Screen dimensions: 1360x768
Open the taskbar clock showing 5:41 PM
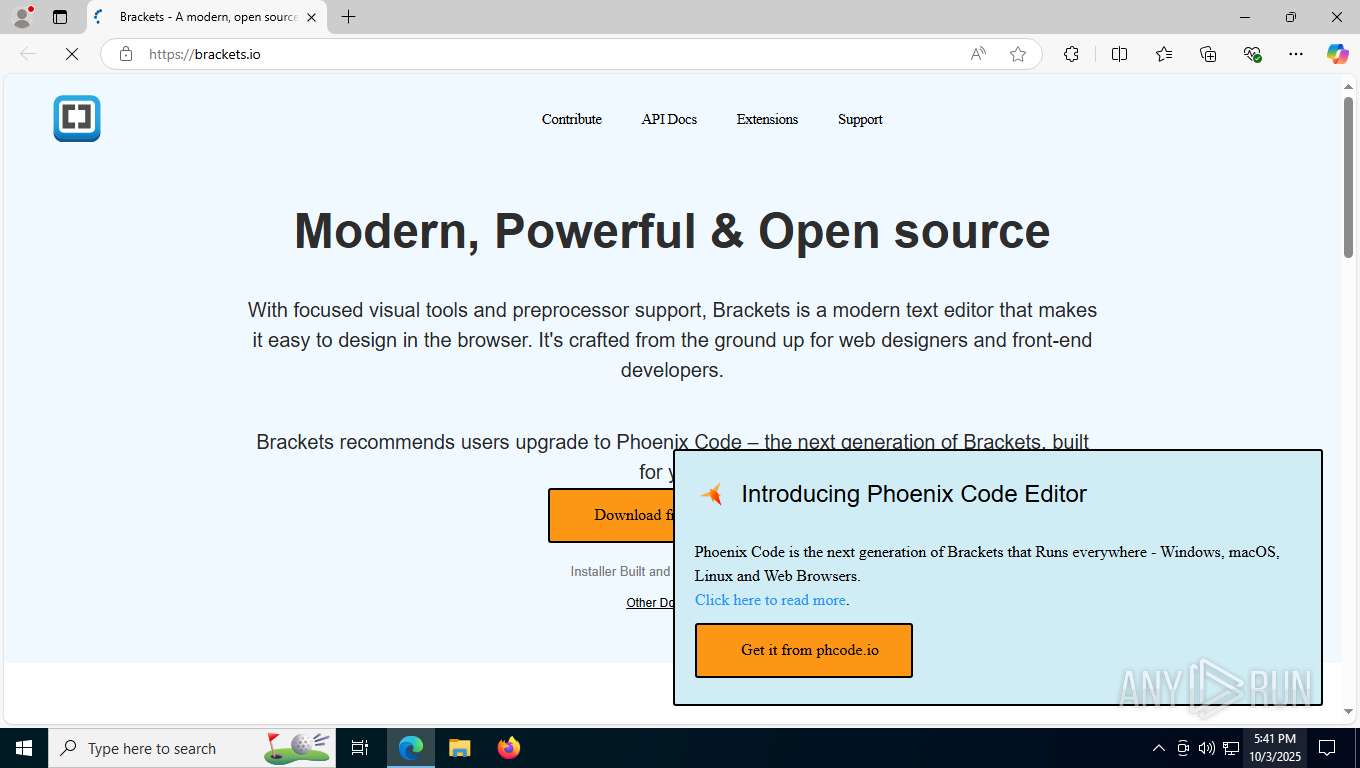1274,748
